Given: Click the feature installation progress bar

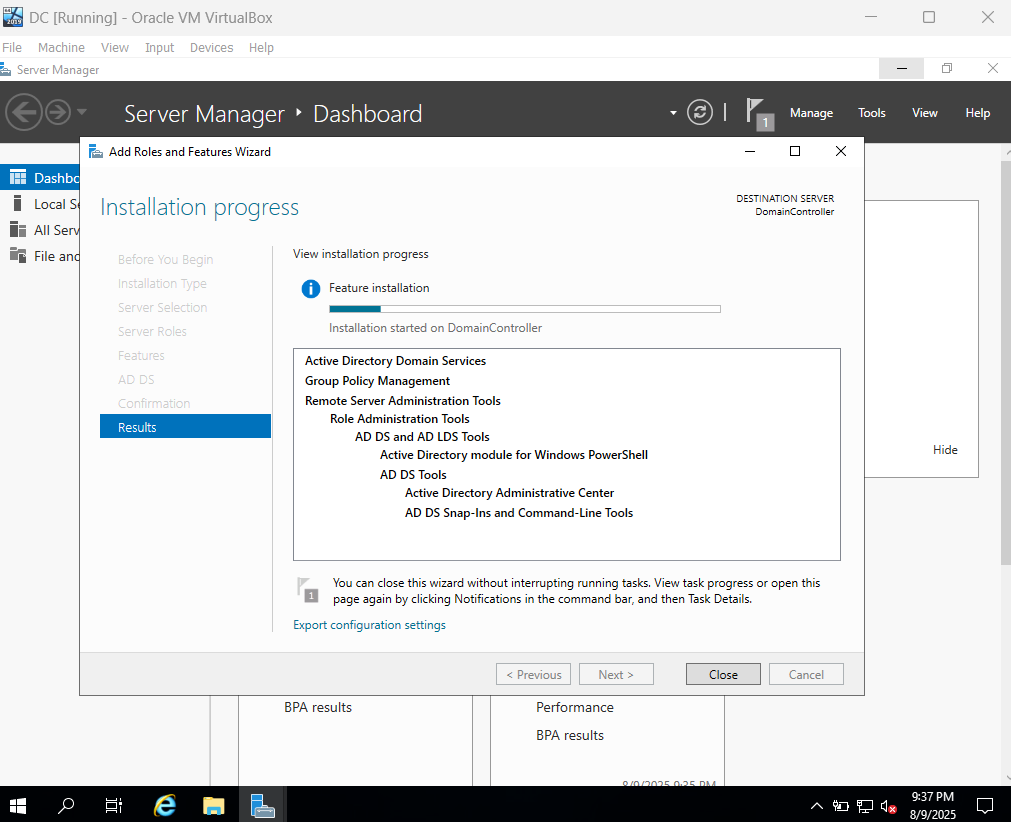Looking at the screenshot, I should click(525, 309).
